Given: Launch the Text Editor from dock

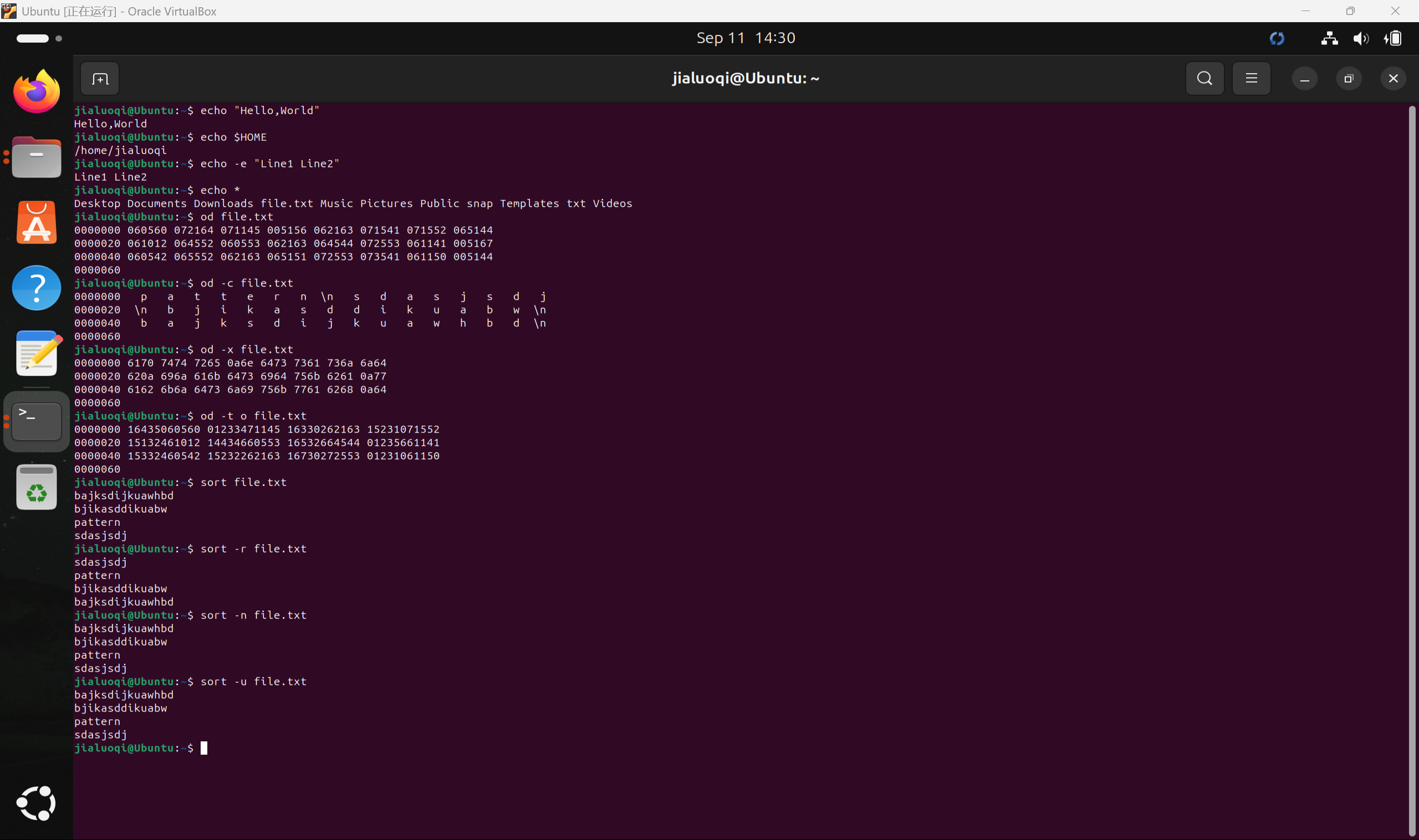Looking at the screenshot, I should pos(36,354).
